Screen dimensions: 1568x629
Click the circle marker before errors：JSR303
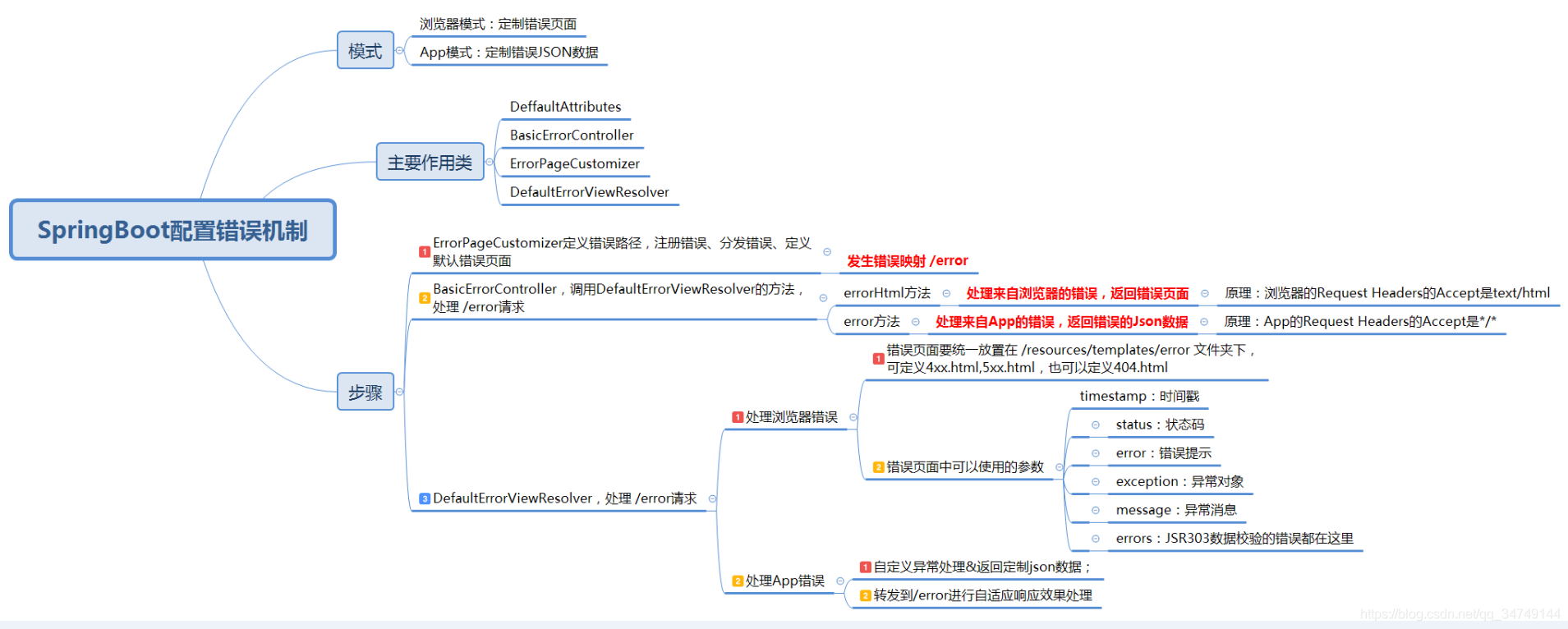tap(1096, 539)
